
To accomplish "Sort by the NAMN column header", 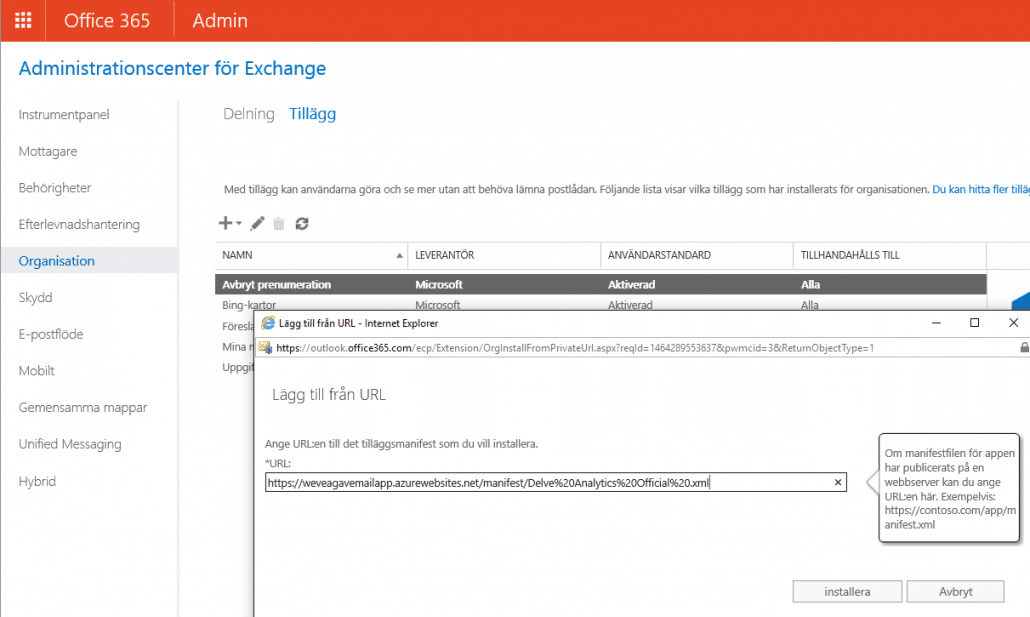I will [x=310, y=255].
